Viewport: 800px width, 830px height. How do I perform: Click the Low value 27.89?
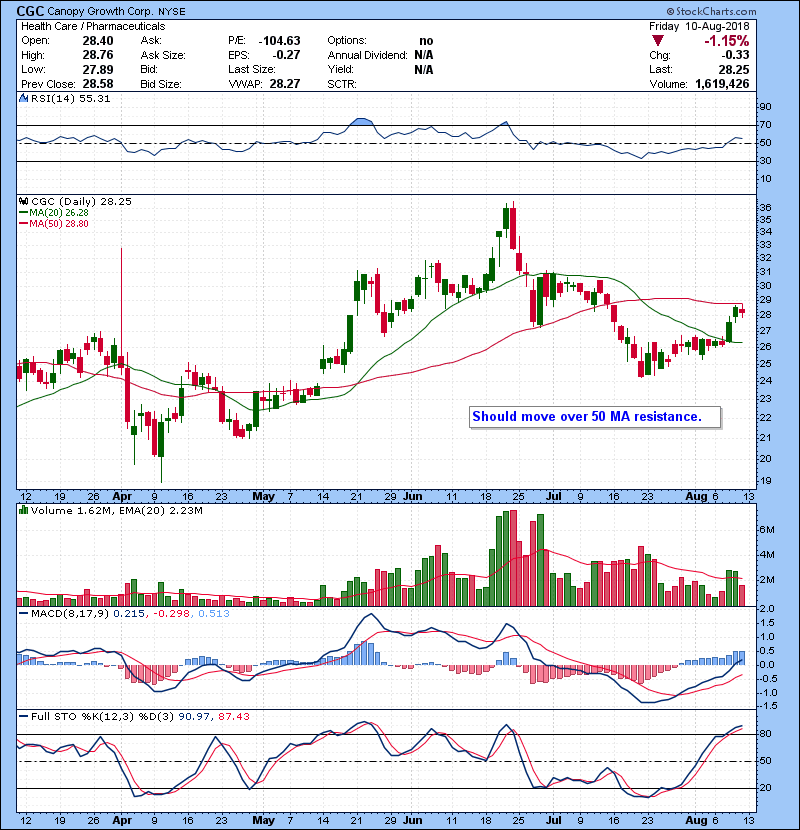(x=97, y=69)
